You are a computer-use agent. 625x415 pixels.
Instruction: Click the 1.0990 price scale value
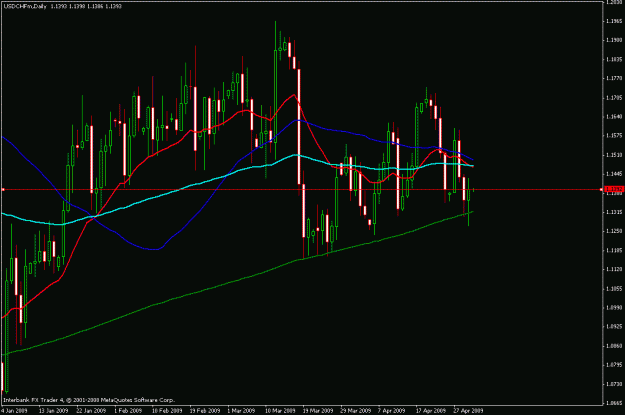coord(614,307)
